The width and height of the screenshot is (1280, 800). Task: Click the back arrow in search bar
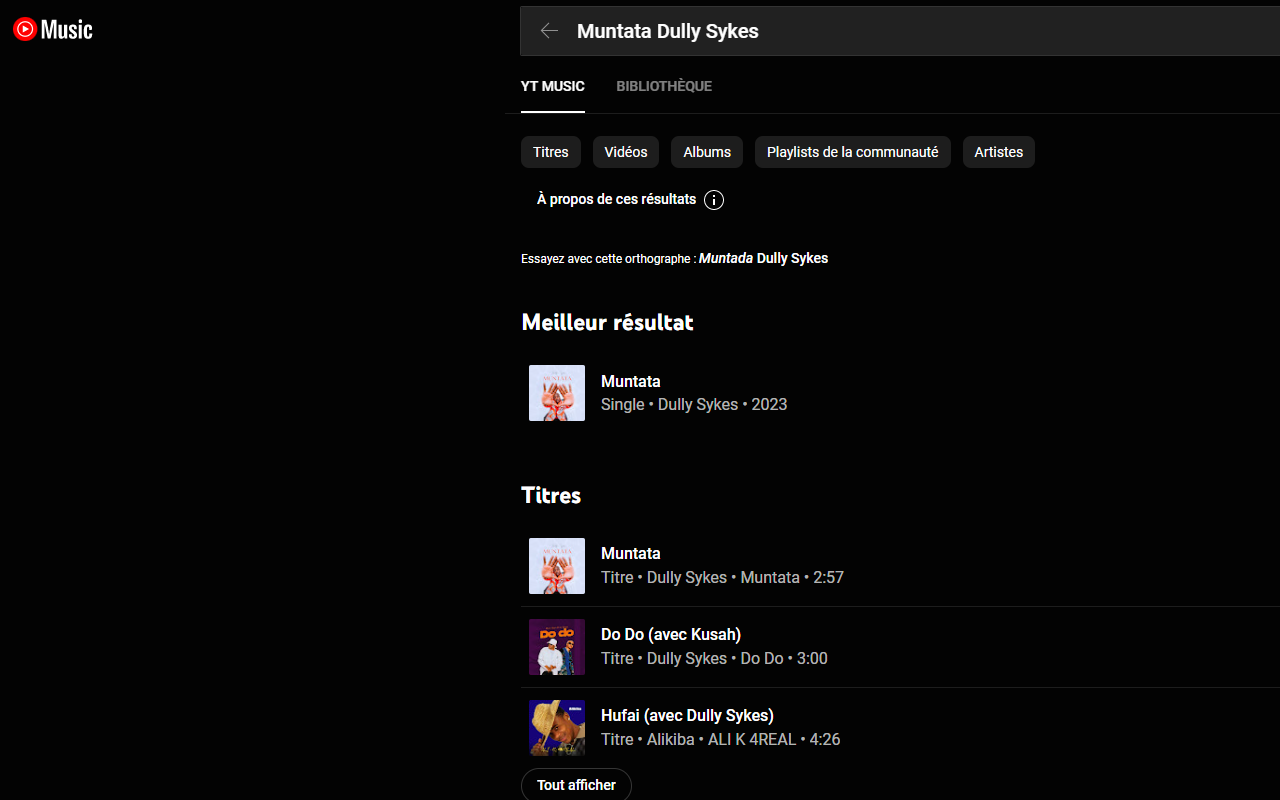tap(549, 31)
